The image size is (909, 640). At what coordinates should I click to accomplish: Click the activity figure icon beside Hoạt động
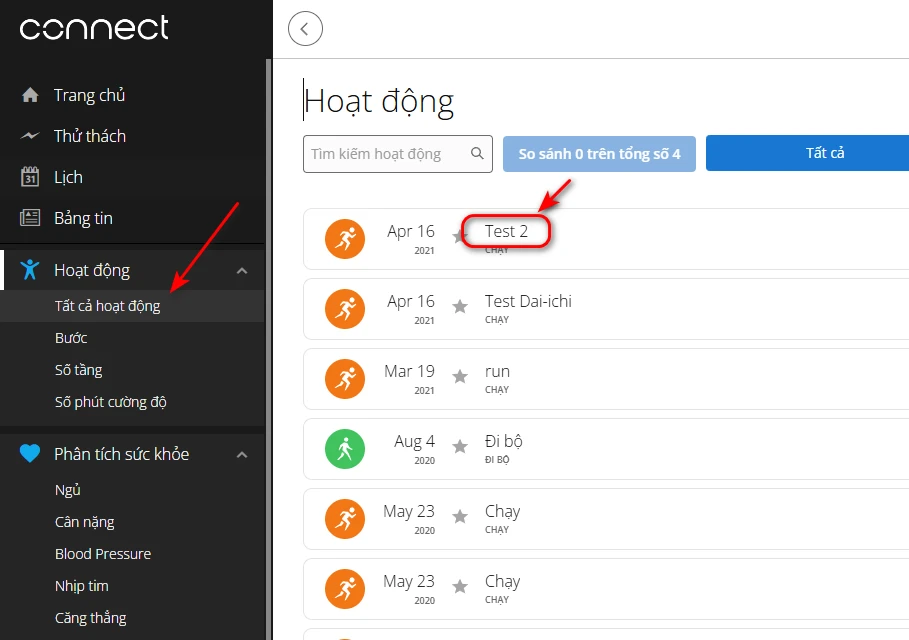[x=30, y=270]
